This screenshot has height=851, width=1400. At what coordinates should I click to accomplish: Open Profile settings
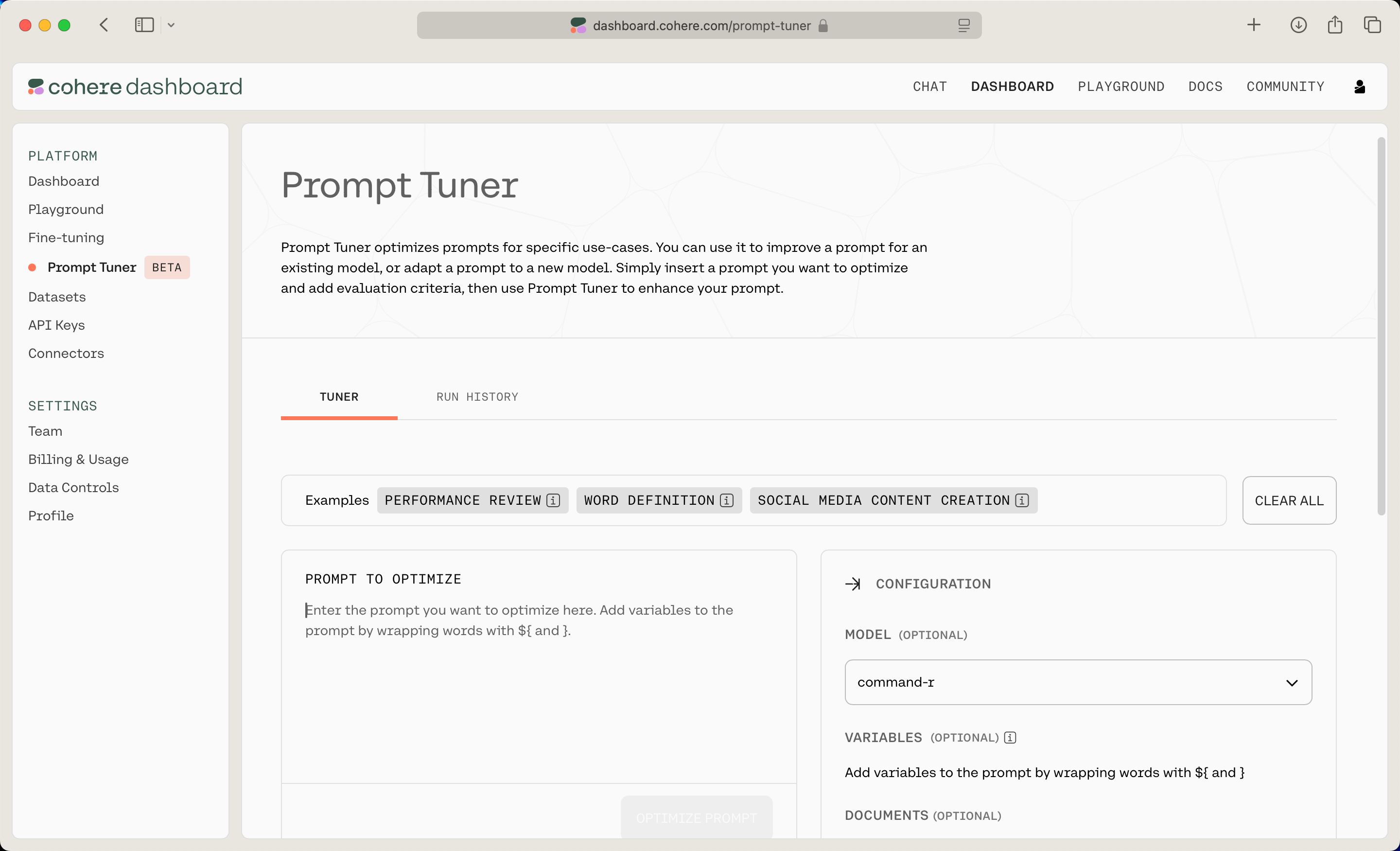coord(51,515)
